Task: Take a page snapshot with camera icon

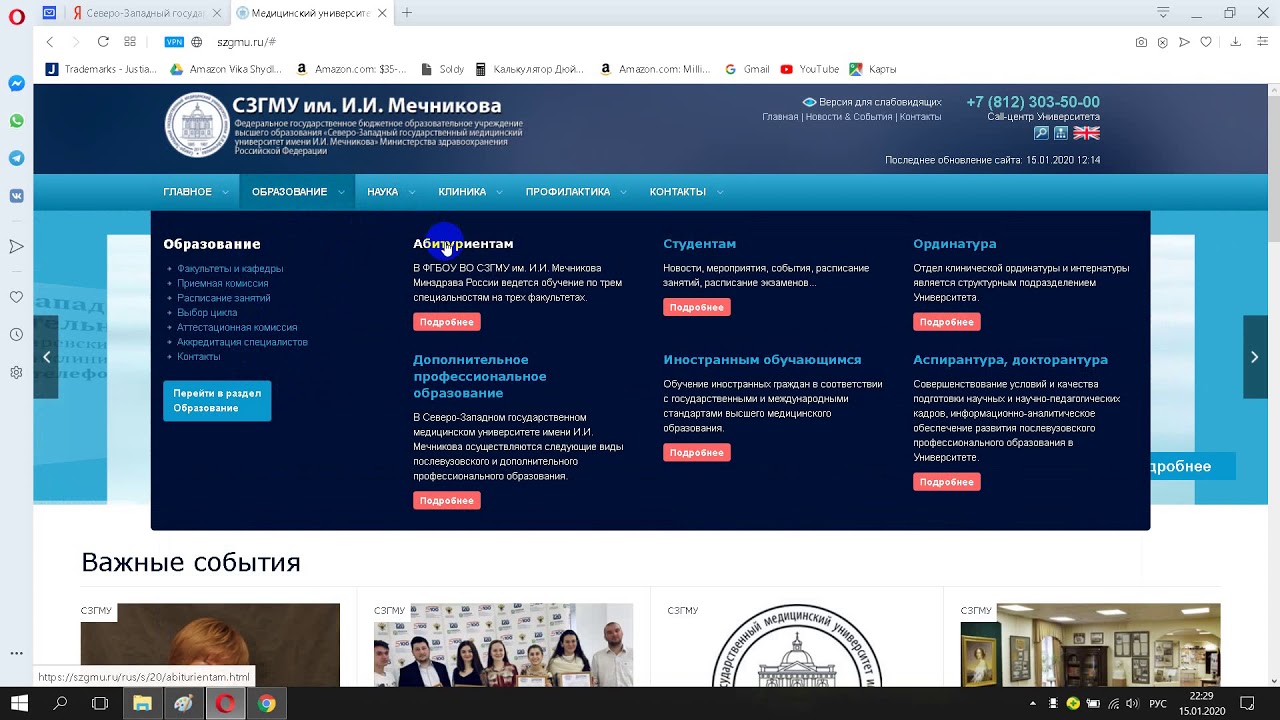Action: coord(1141,42)
